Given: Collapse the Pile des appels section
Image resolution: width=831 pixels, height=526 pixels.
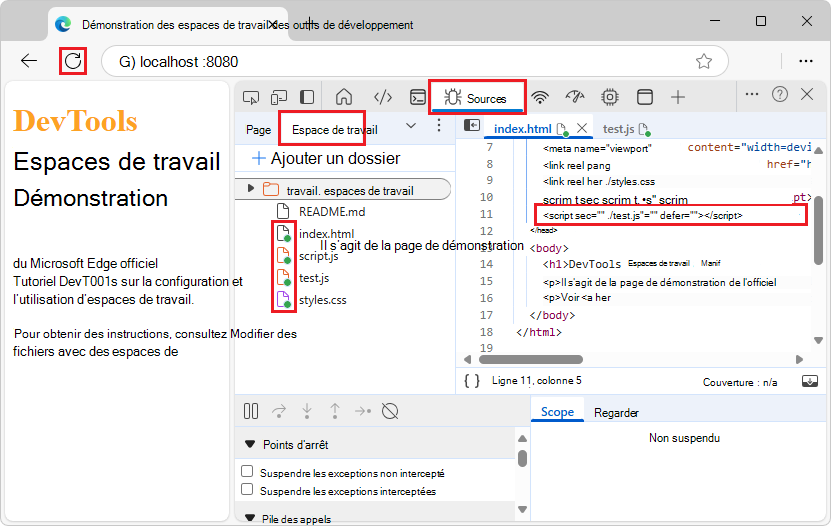Looking at the screenshot, I should [250, 518].
